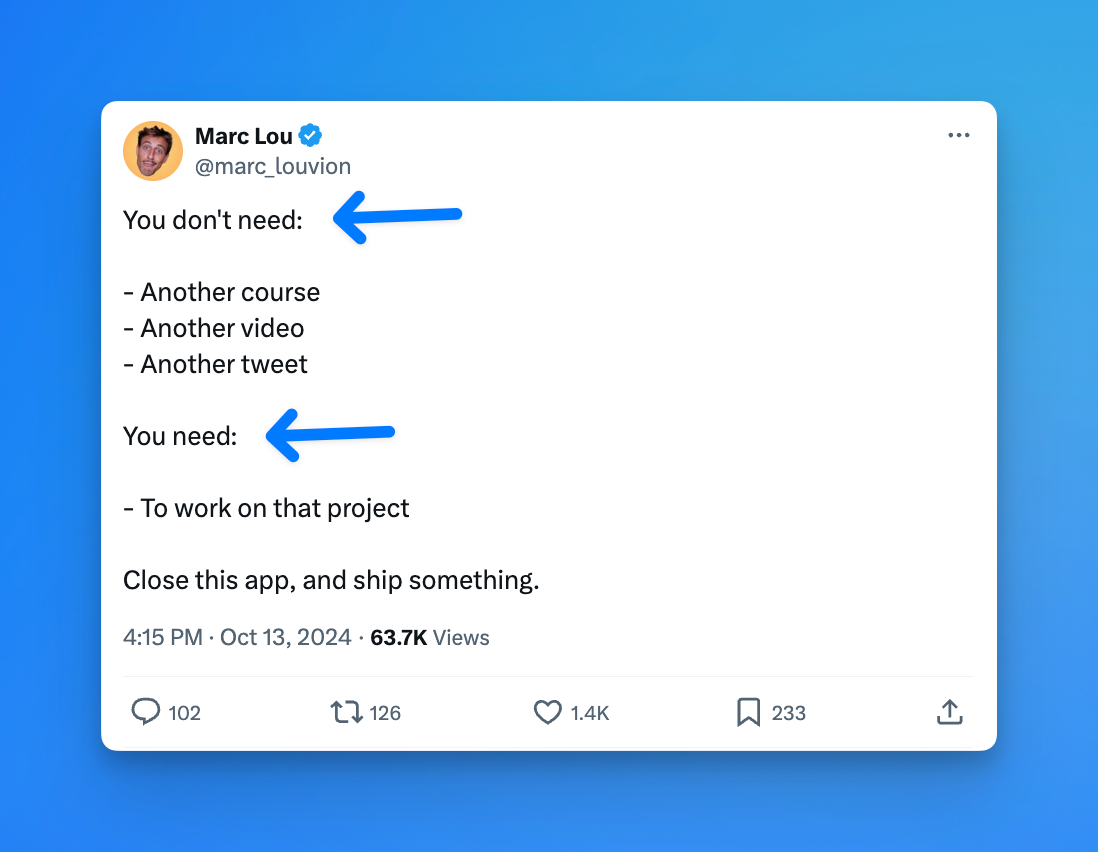Click the 1.4K like count
1098x852 pixels.
(x=592, y=712)
